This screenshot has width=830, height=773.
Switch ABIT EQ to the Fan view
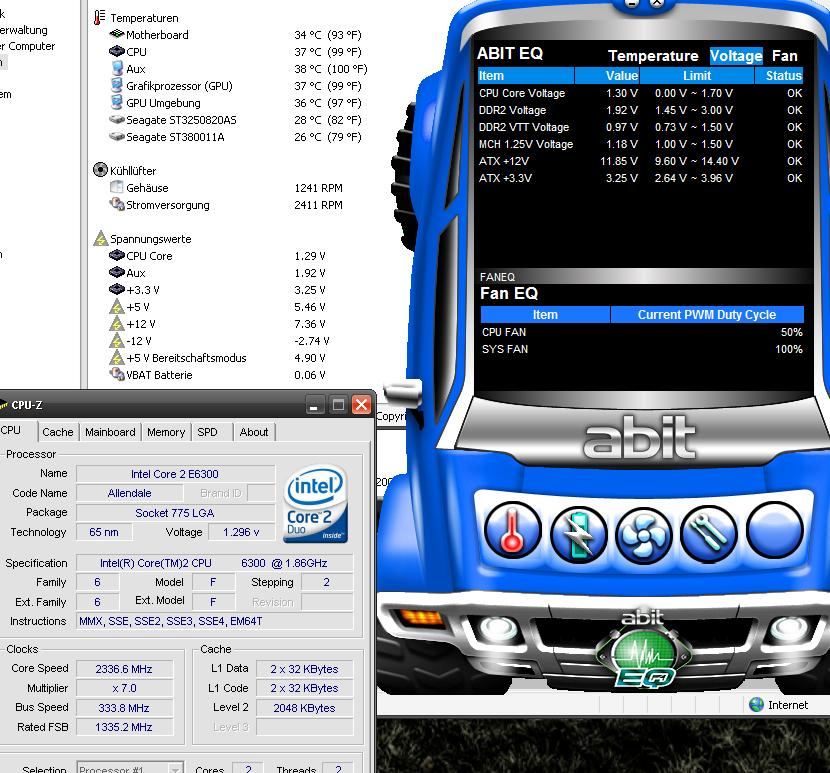784,56
